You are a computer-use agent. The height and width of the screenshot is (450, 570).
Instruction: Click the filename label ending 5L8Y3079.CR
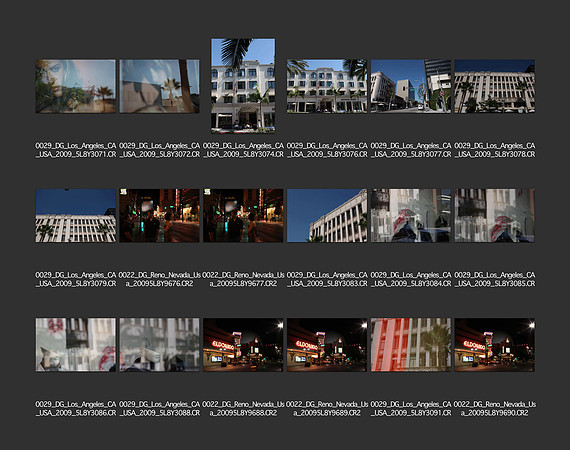click(x=76, y=279)
